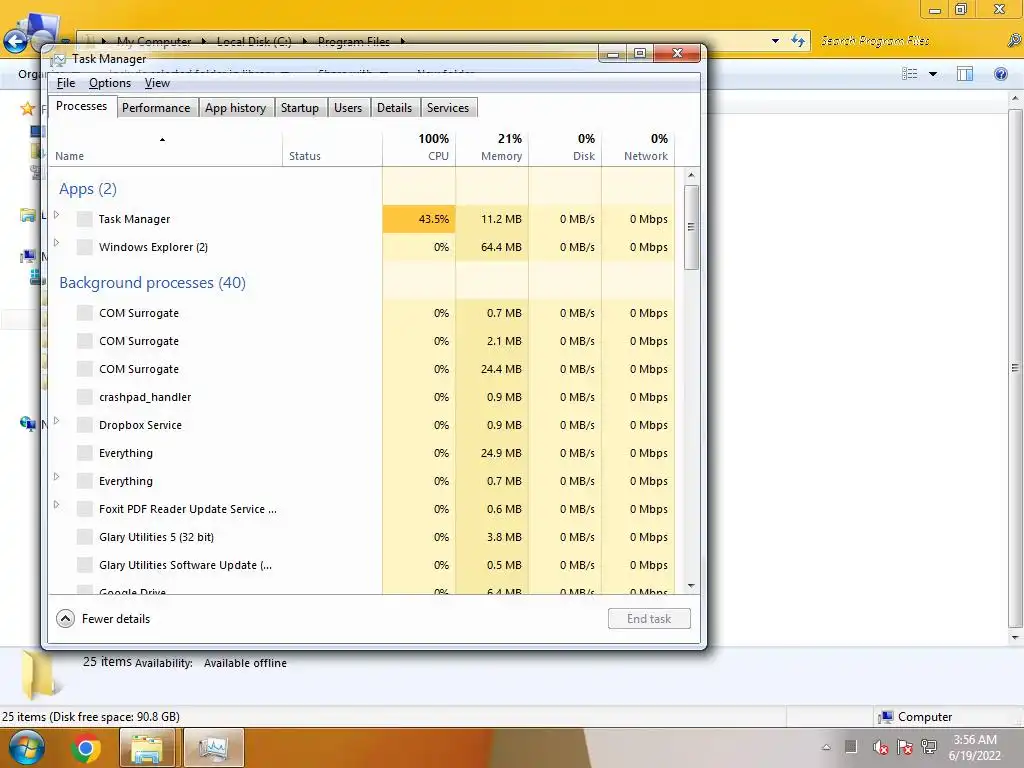Click the crashpad_handler process icon
The width and height of the screenshot is (1024, 768).
pos(84,397)
